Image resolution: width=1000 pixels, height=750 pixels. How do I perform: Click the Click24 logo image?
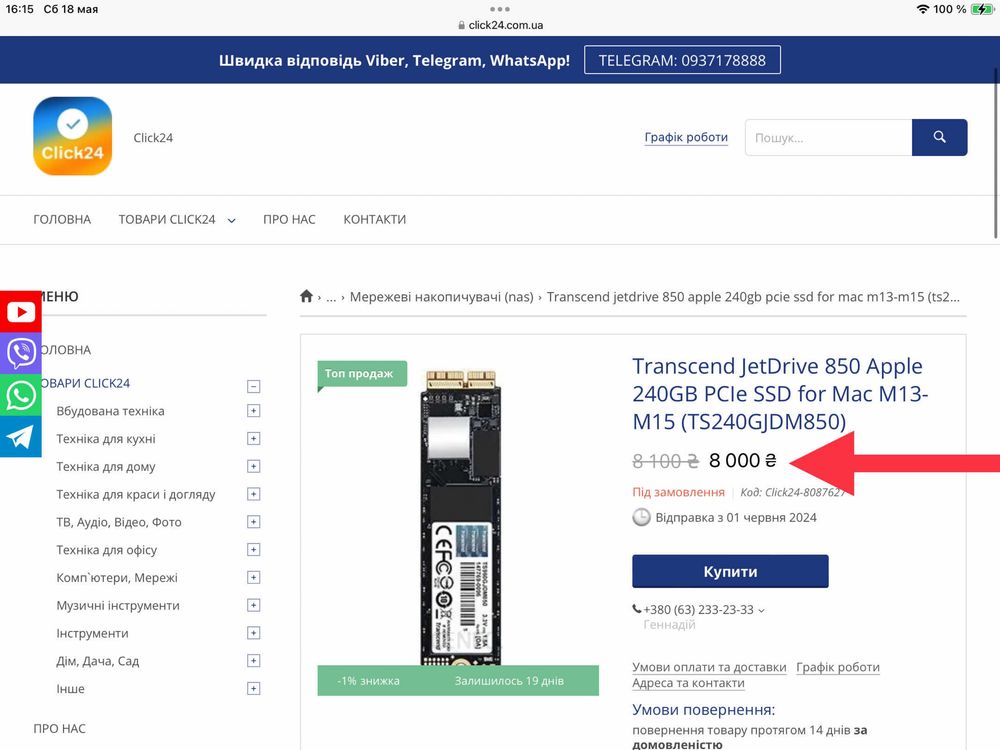pyautogui.click(x=73, y=136)
